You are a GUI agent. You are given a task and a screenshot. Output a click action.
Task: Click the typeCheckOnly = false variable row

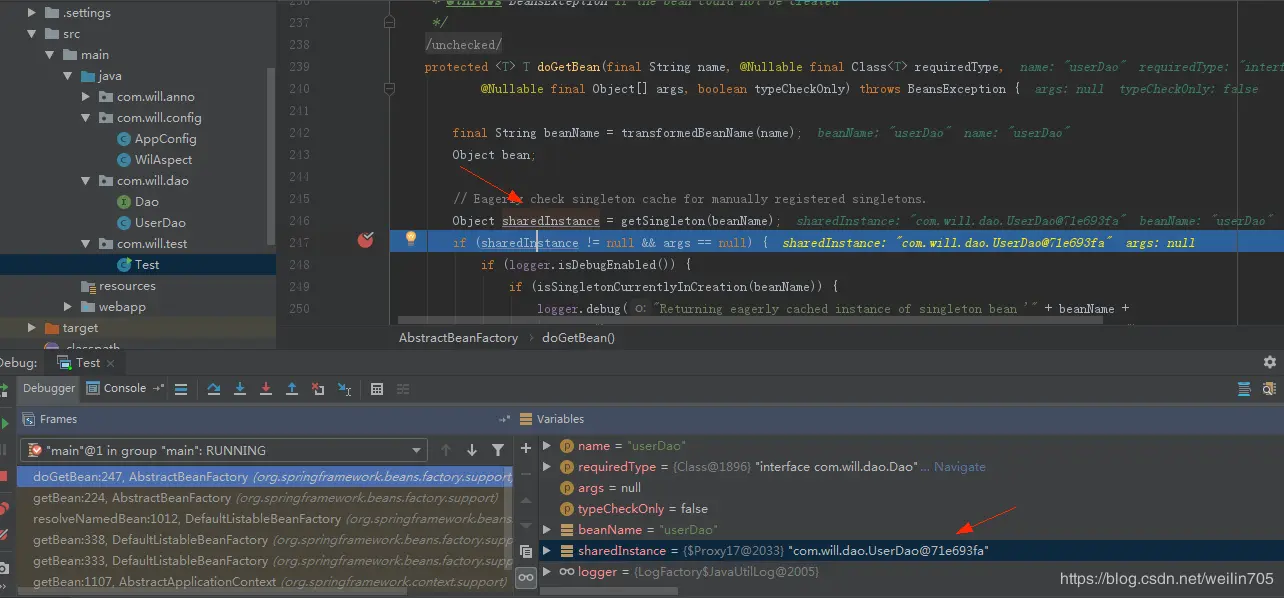tap(643, 509)
